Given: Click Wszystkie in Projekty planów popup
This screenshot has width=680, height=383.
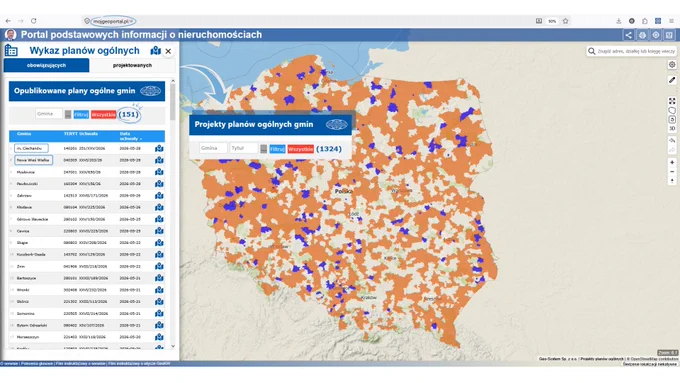Looking at the screenshot, I should [x=300, y=149].
